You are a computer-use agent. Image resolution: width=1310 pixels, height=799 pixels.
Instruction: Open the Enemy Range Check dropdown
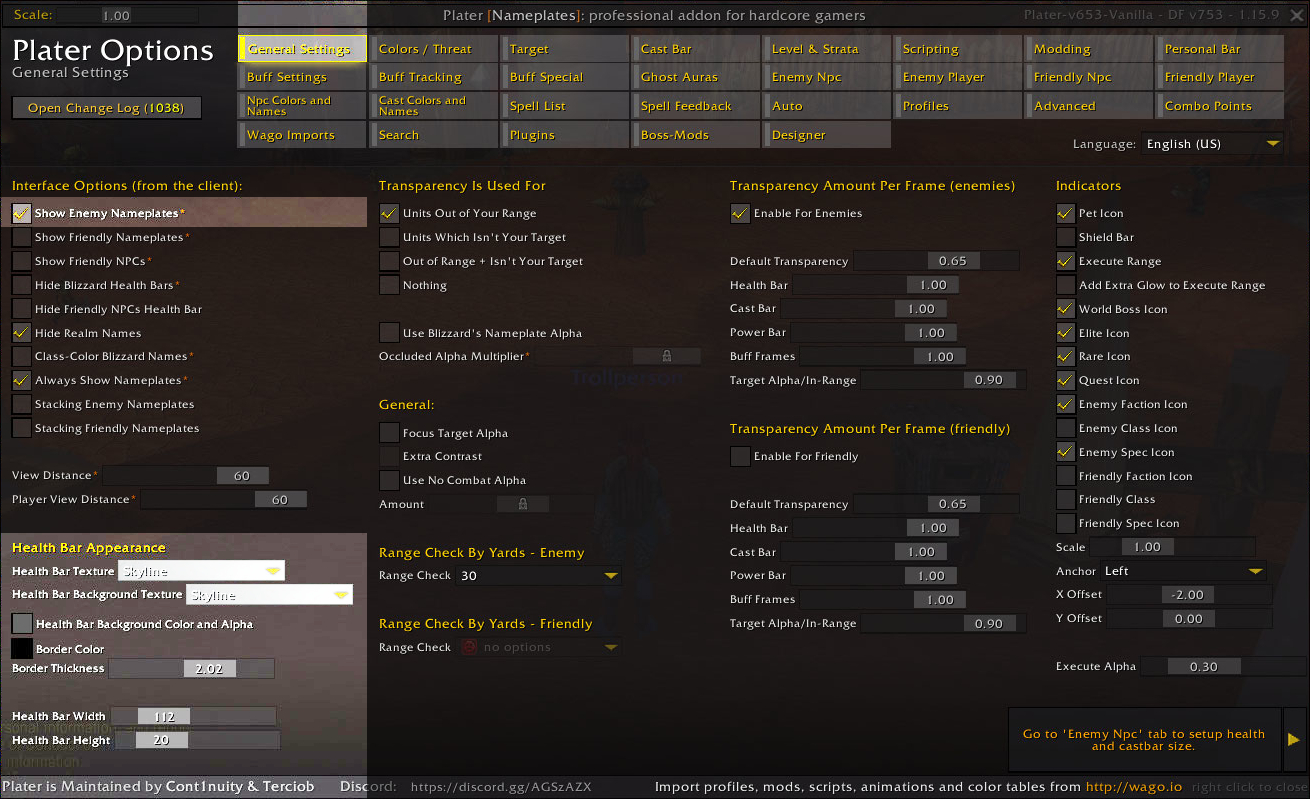pos(539,576)
